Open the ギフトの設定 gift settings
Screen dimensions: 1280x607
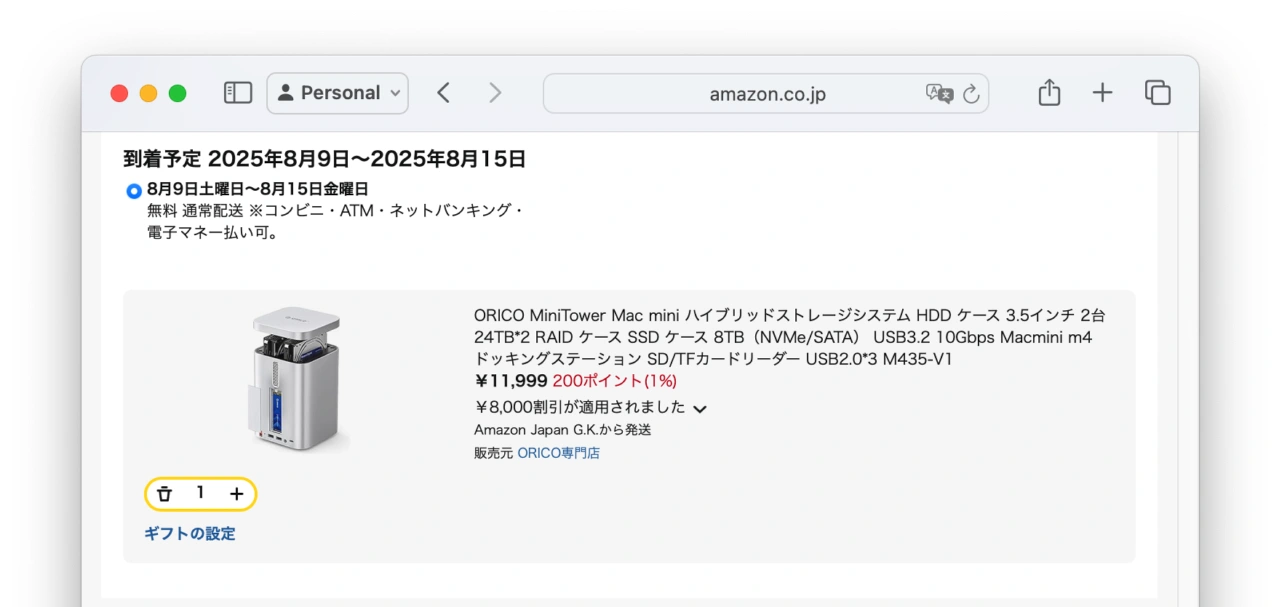pos(190,534)
